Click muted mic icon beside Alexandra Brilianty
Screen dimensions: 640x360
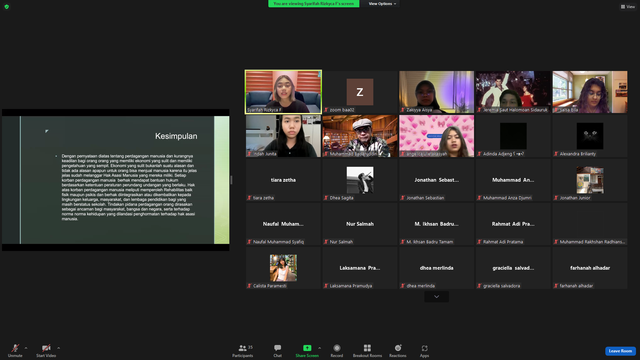click(556, 154)
